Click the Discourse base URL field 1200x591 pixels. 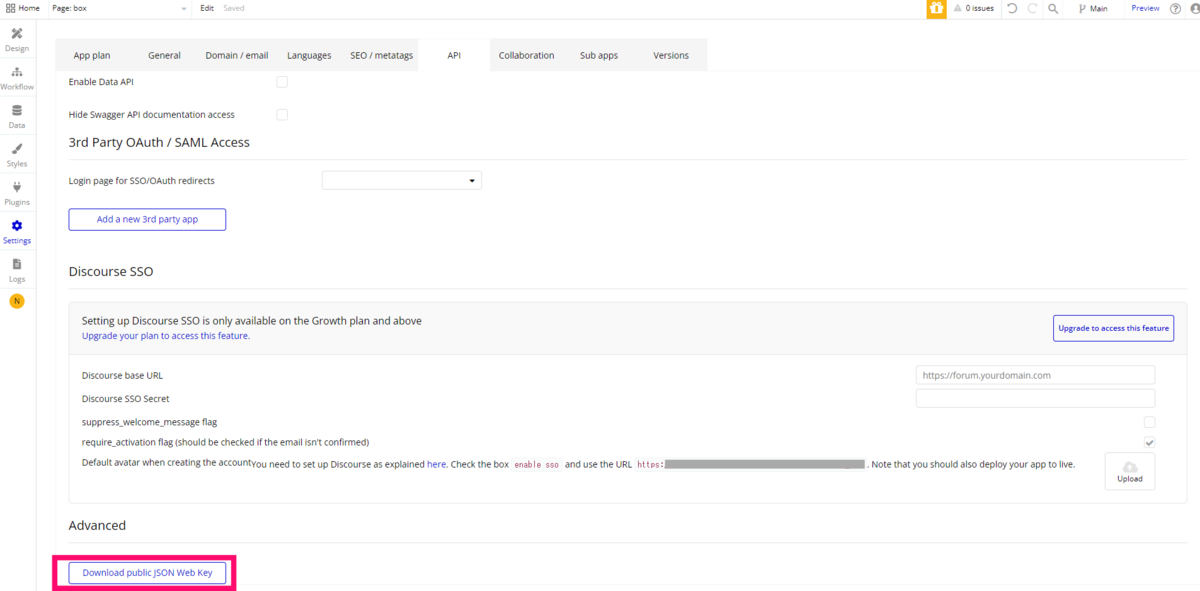point(1035,375)
